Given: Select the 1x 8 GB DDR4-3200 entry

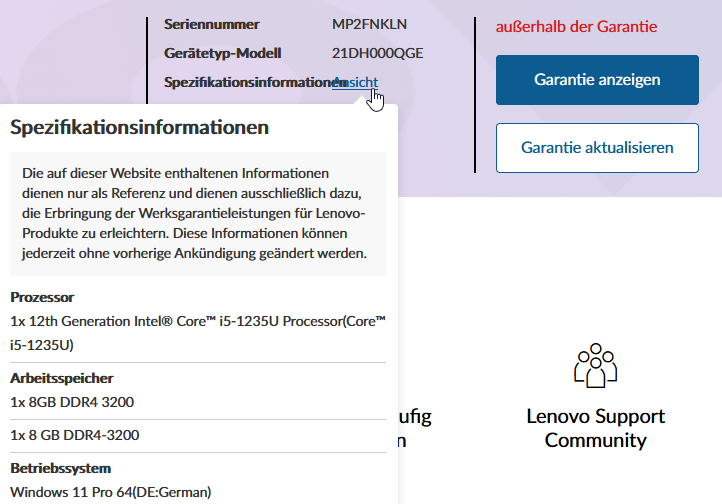Looking at the screenshot, I should coord(75,435).
